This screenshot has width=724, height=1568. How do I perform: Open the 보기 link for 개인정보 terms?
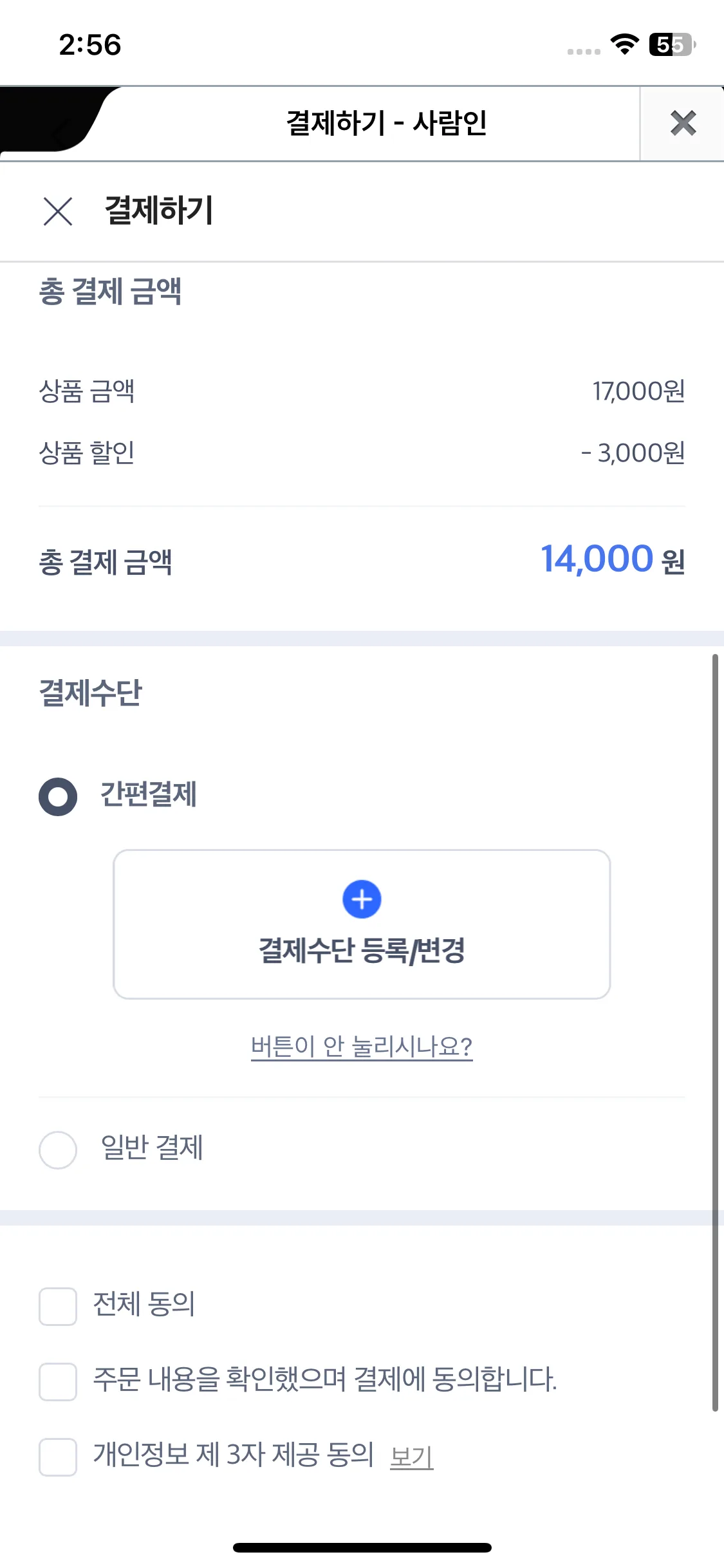(x=412, y=1457)
